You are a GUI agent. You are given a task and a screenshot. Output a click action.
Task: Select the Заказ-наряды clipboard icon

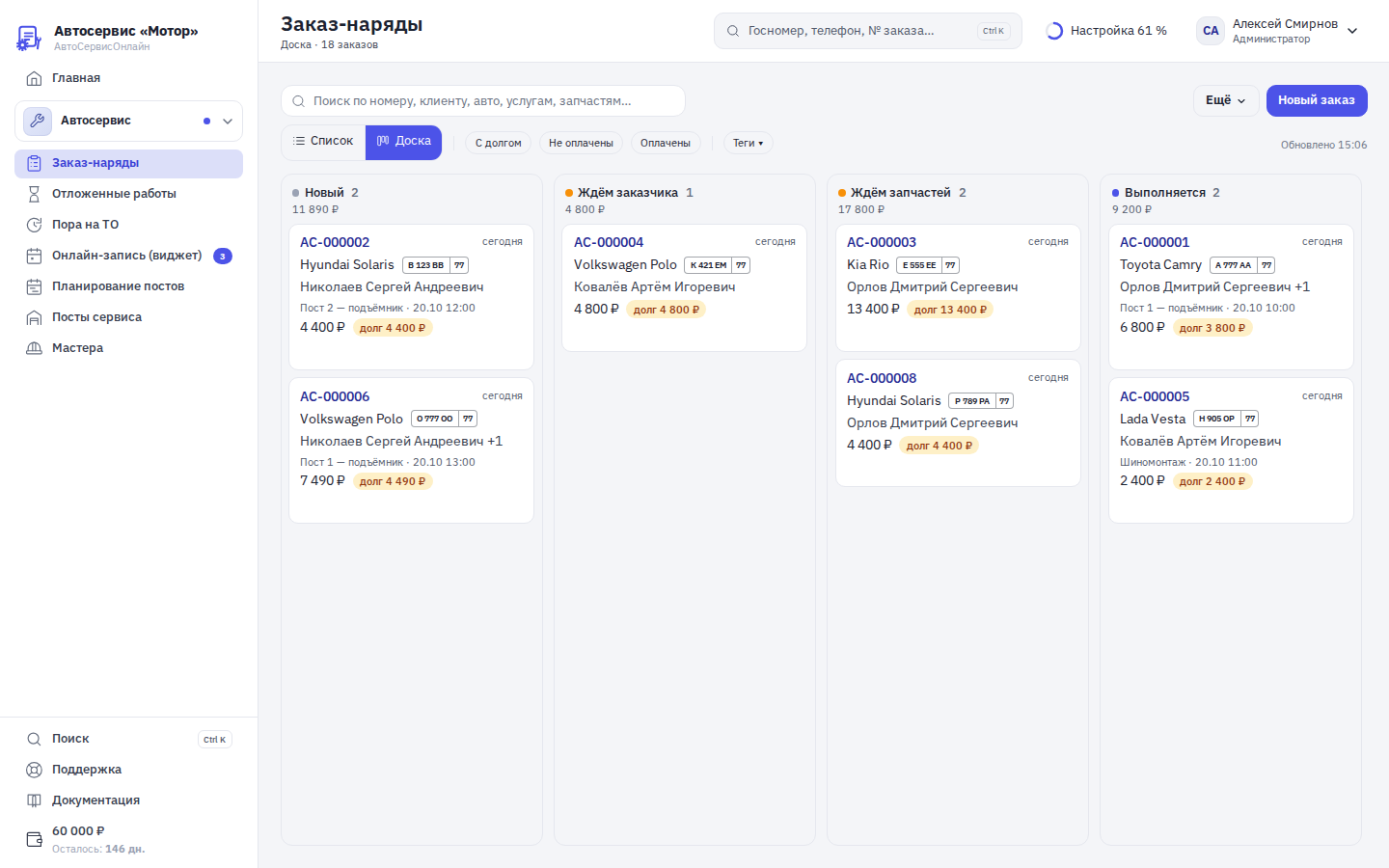coord(34,163)
